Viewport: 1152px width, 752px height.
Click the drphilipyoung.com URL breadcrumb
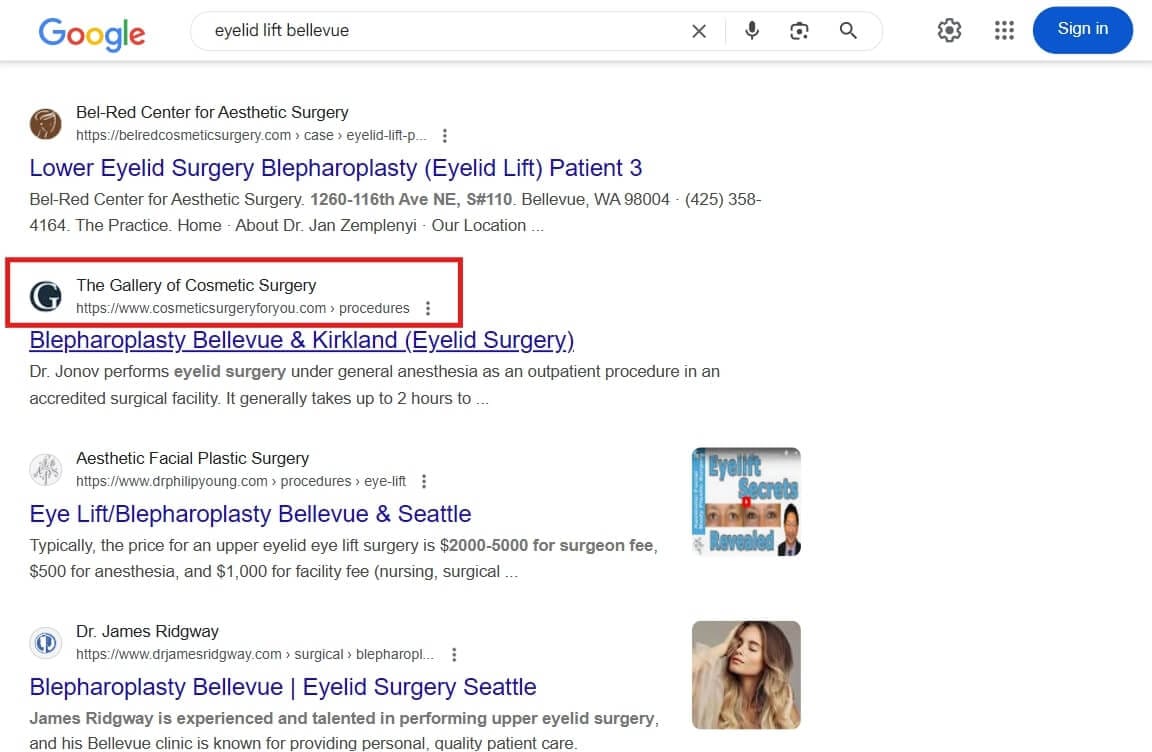click(x=241, y=482)
